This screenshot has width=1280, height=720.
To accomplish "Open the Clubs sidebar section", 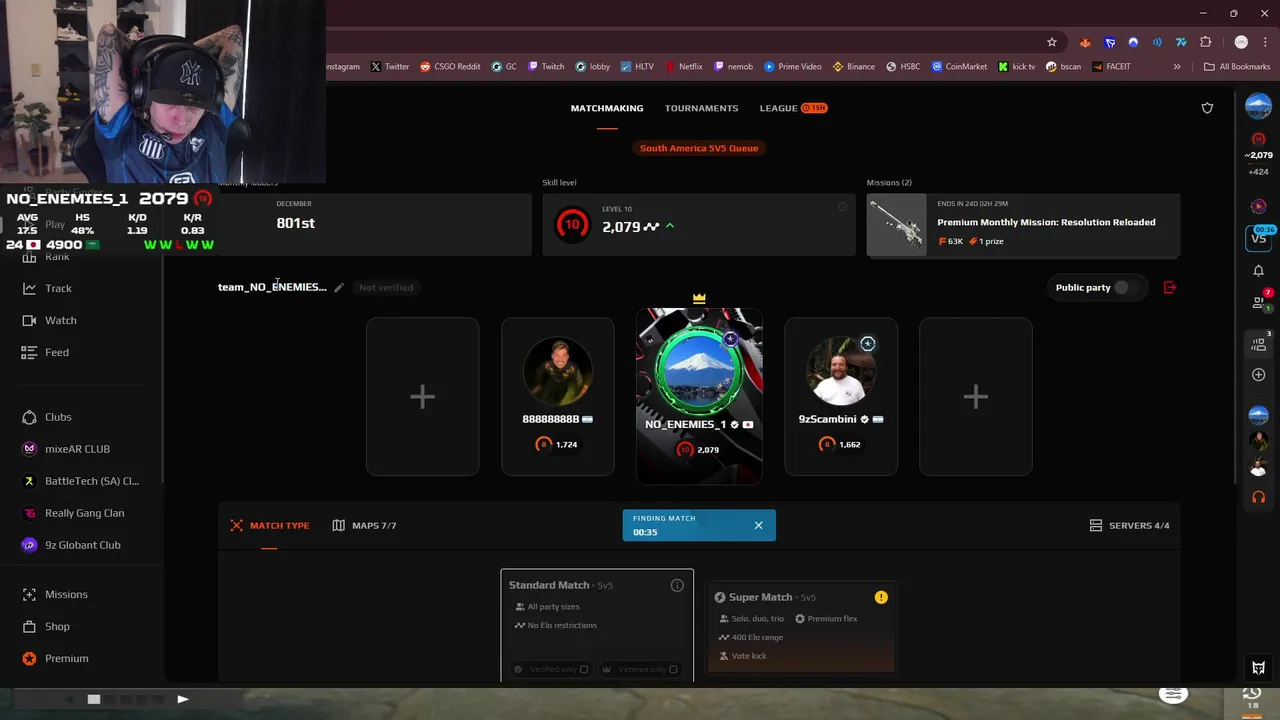I will pyautogui.click(x=58, y=417).
